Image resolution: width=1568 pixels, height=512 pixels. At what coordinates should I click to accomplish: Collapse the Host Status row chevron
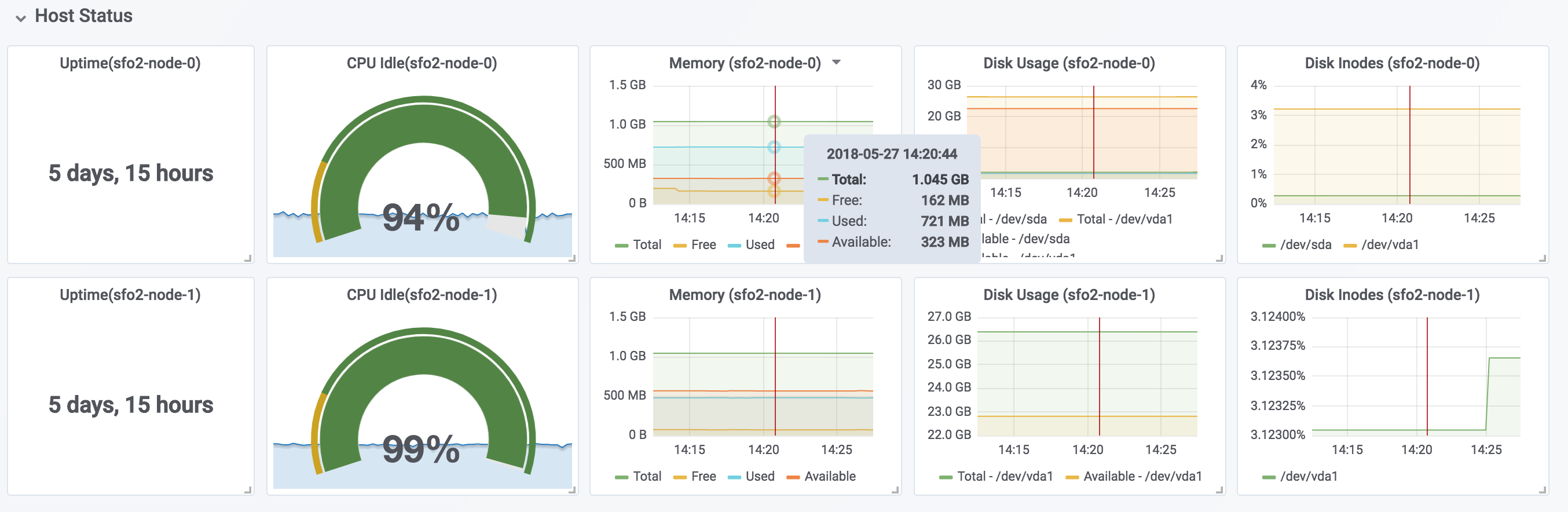pos(21,17)
